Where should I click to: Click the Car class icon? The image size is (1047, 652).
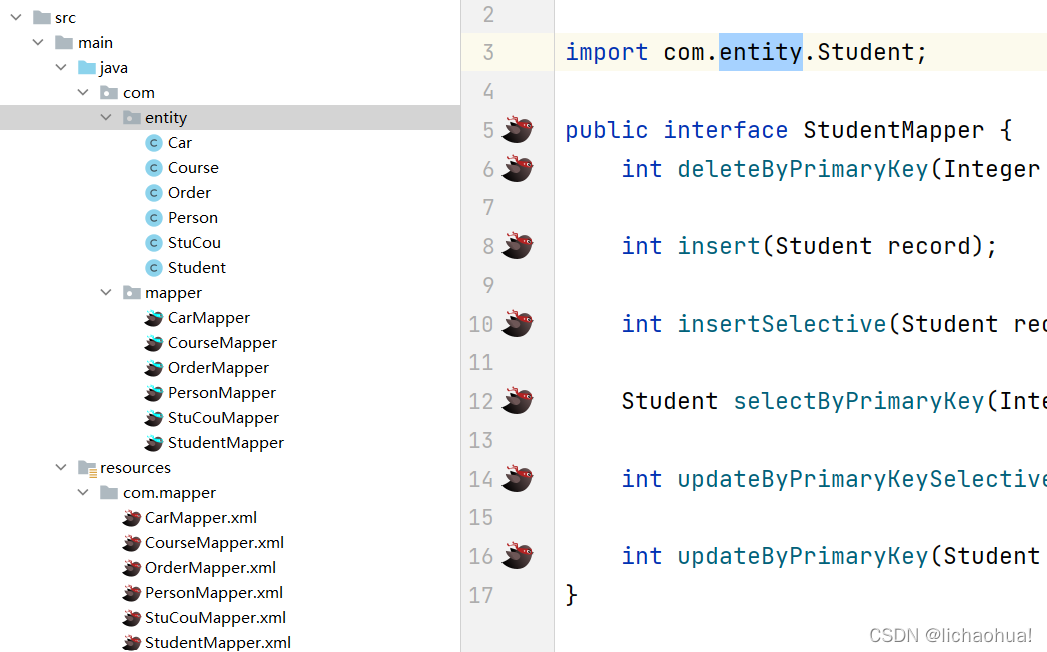(x=154, y=142)
